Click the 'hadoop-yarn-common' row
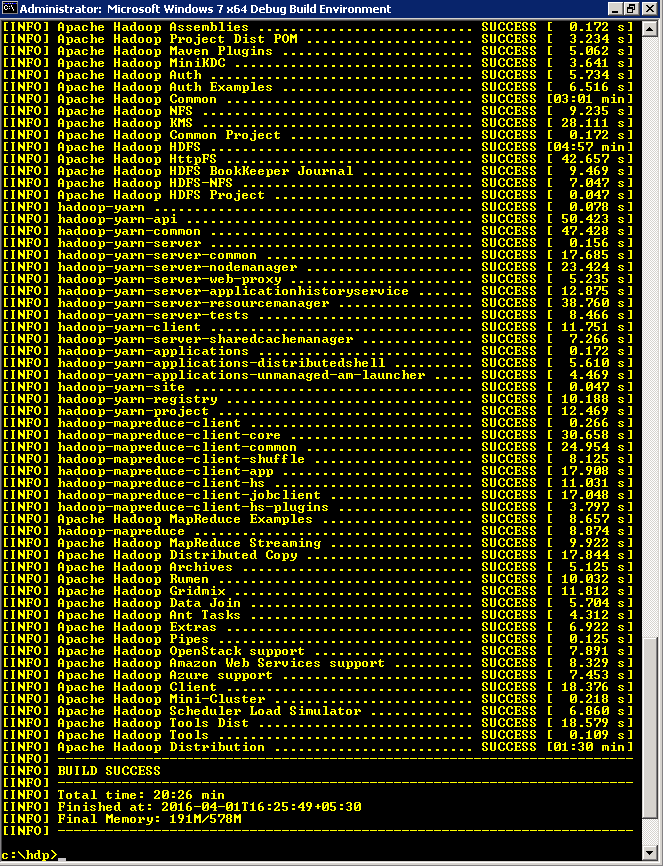The height and width of the screenshot is (866, 663). coord(318,231)
